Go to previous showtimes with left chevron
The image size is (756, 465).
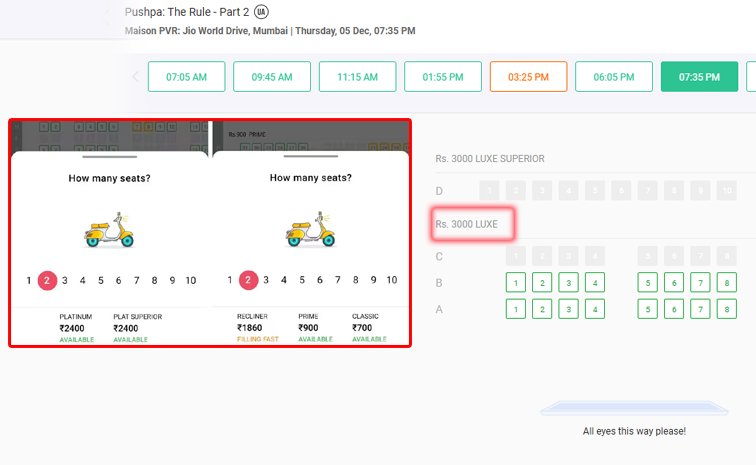[135, 77]
